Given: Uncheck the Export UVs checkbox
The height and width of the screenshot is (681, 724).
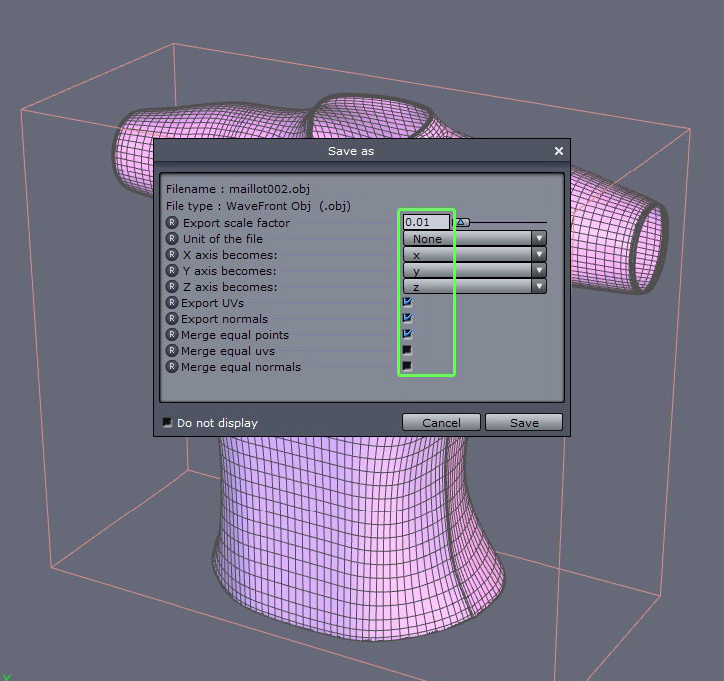Looking at the screenshot, I should [x=407, y=301].
